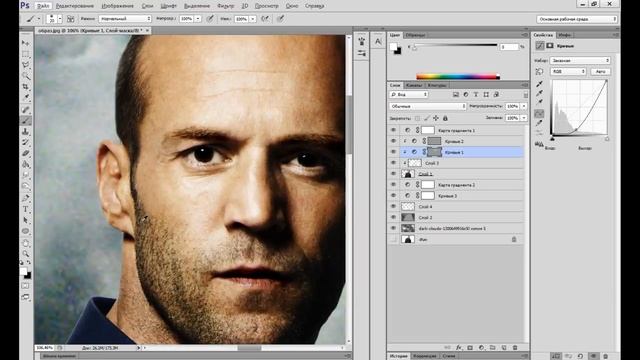The width and height of the screenshot is (640, 360).
Task: Switch to the Channels tab
Action: [x=413, y=85]
